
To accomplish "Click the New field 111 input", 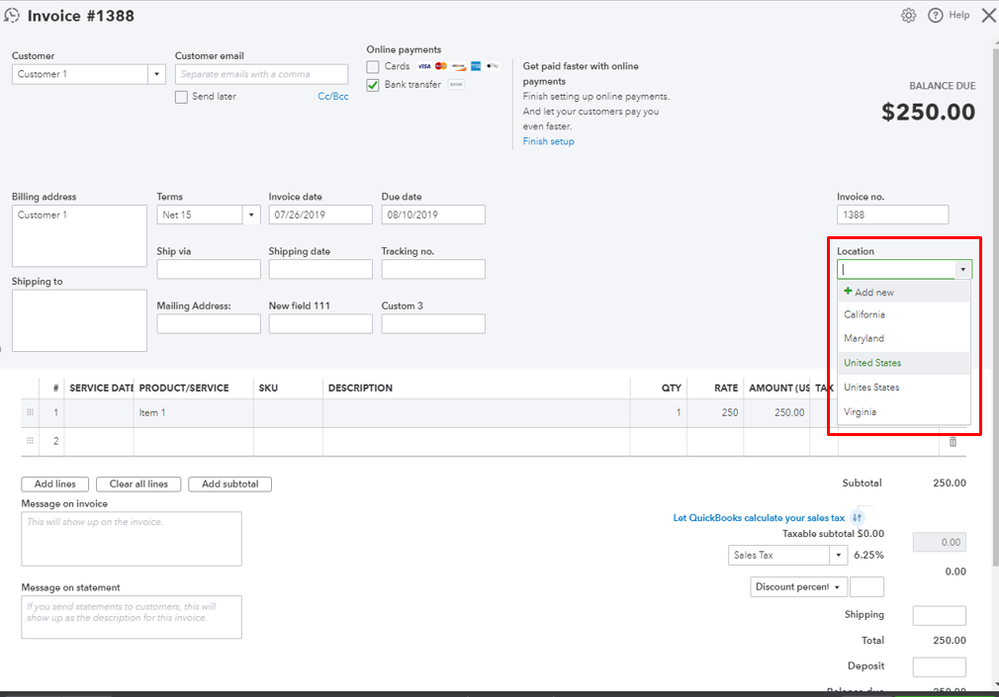I will point(320,324).
